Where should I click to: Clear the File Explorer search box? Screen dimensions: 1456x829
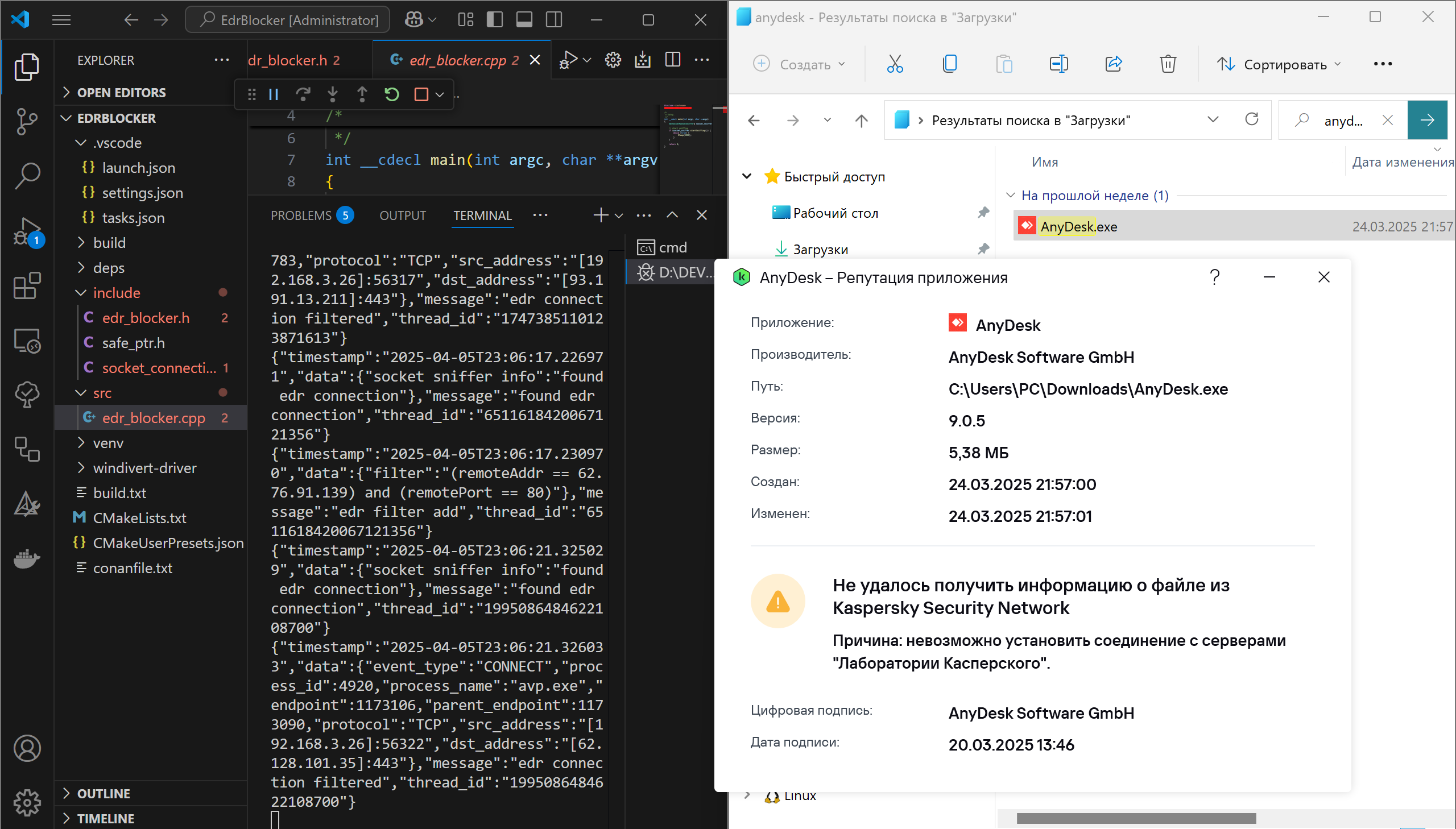[x=1388, y=120]
